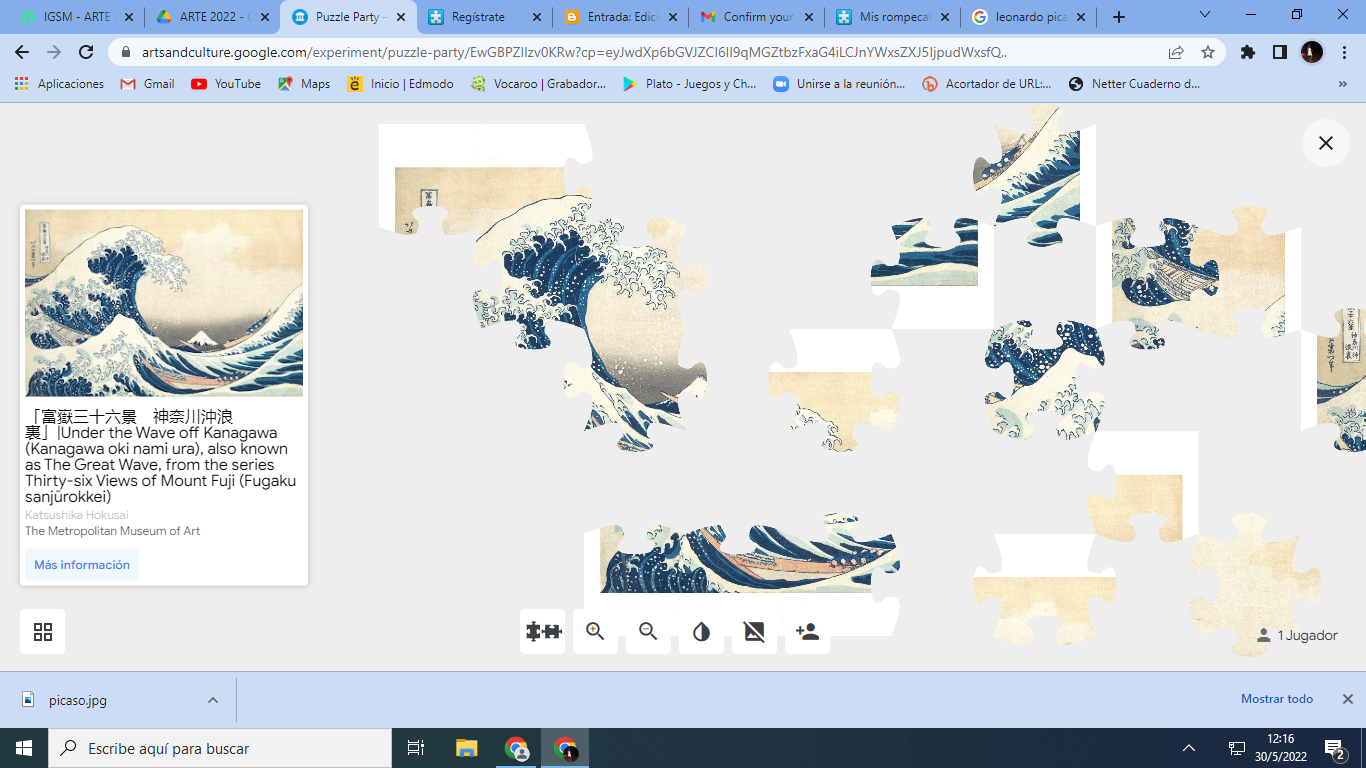The width and height of the screenshot is (1366, 768).
Task: Open the Aplicaciones bookmark
Action: pyautogui.click(x=59, y=84)
